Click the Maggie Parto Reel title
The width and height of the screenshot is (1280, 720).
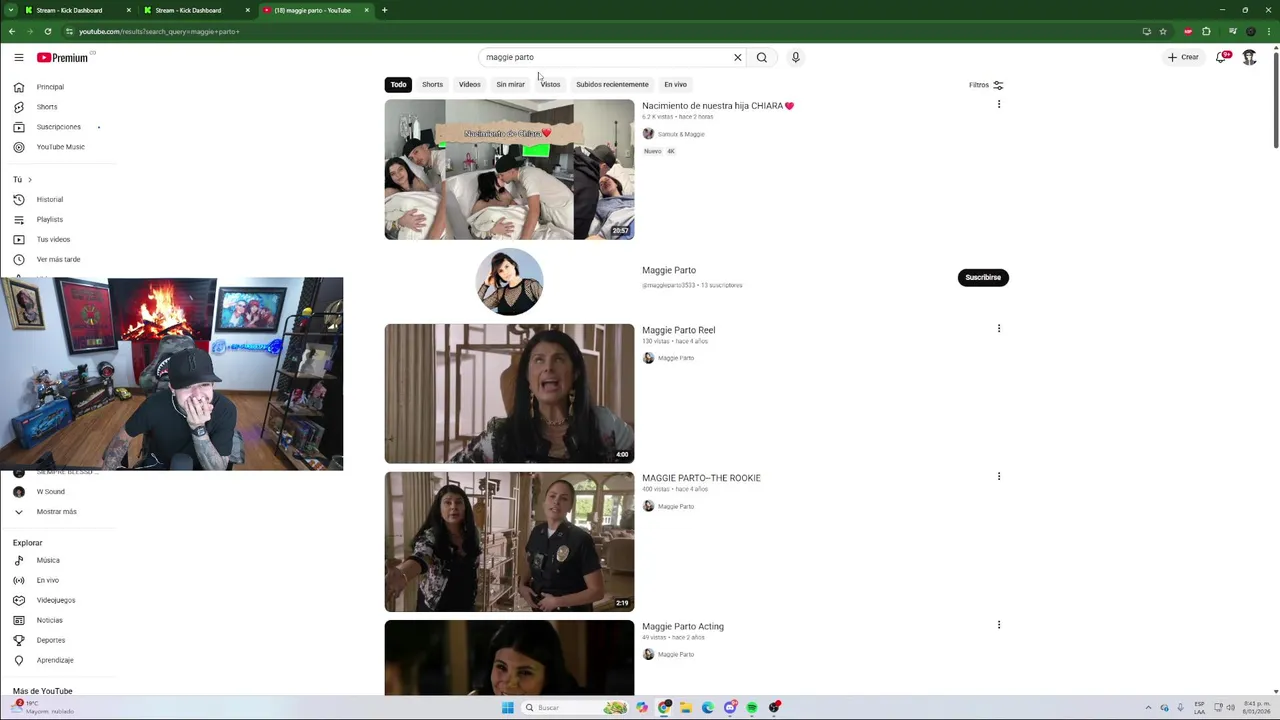coord(679,330)
